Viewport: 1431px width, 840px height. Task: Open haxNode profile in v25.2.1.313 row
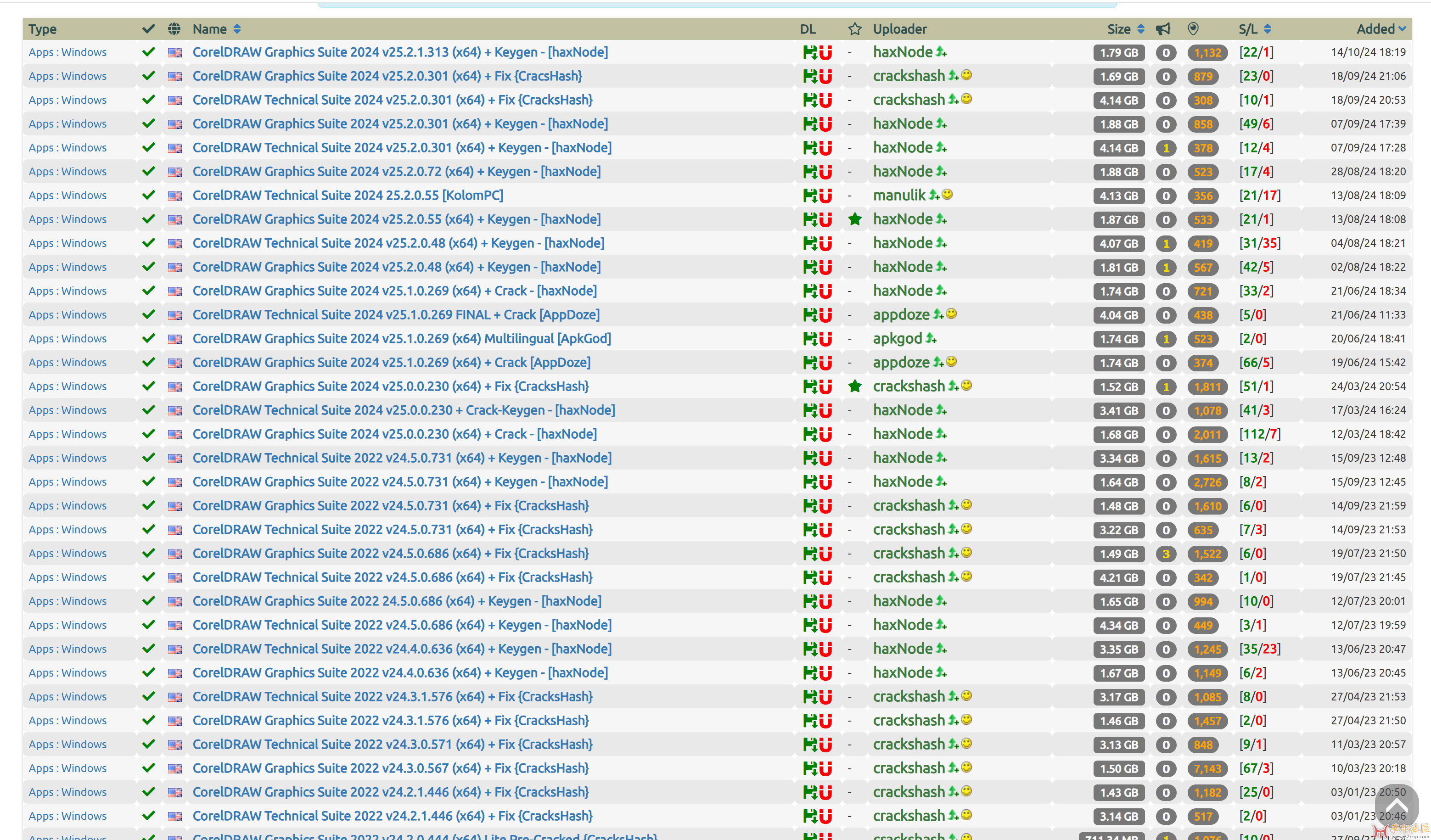902,52
